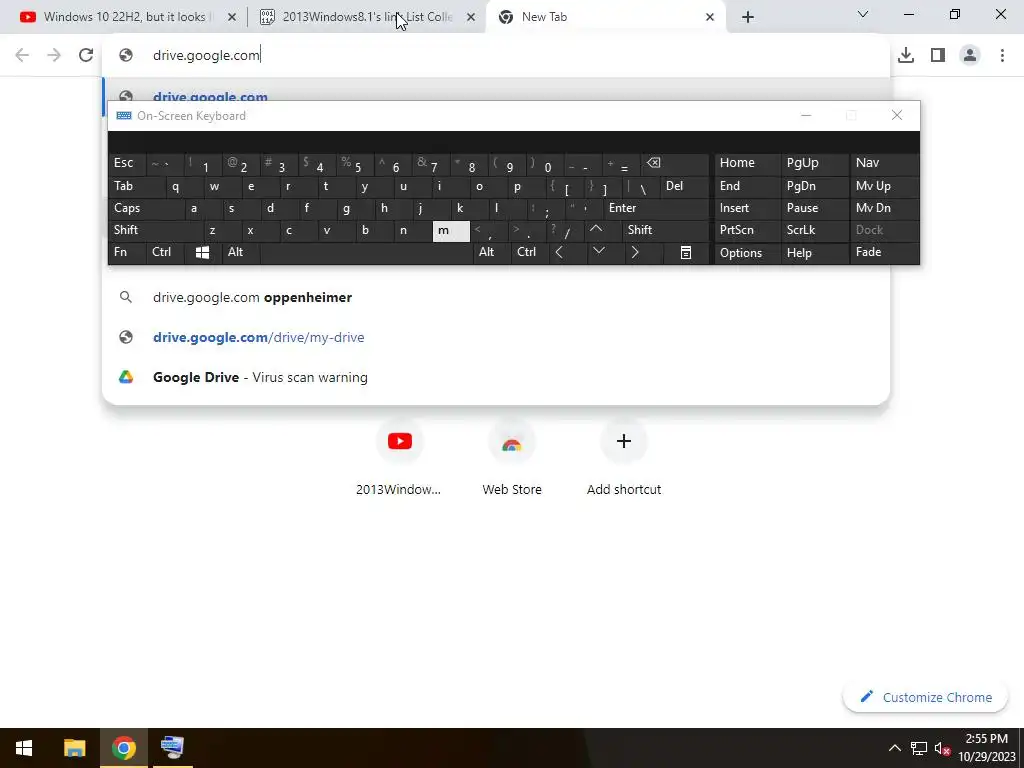
Task: Toggle the ScrLk key
Action: (814, 230)
